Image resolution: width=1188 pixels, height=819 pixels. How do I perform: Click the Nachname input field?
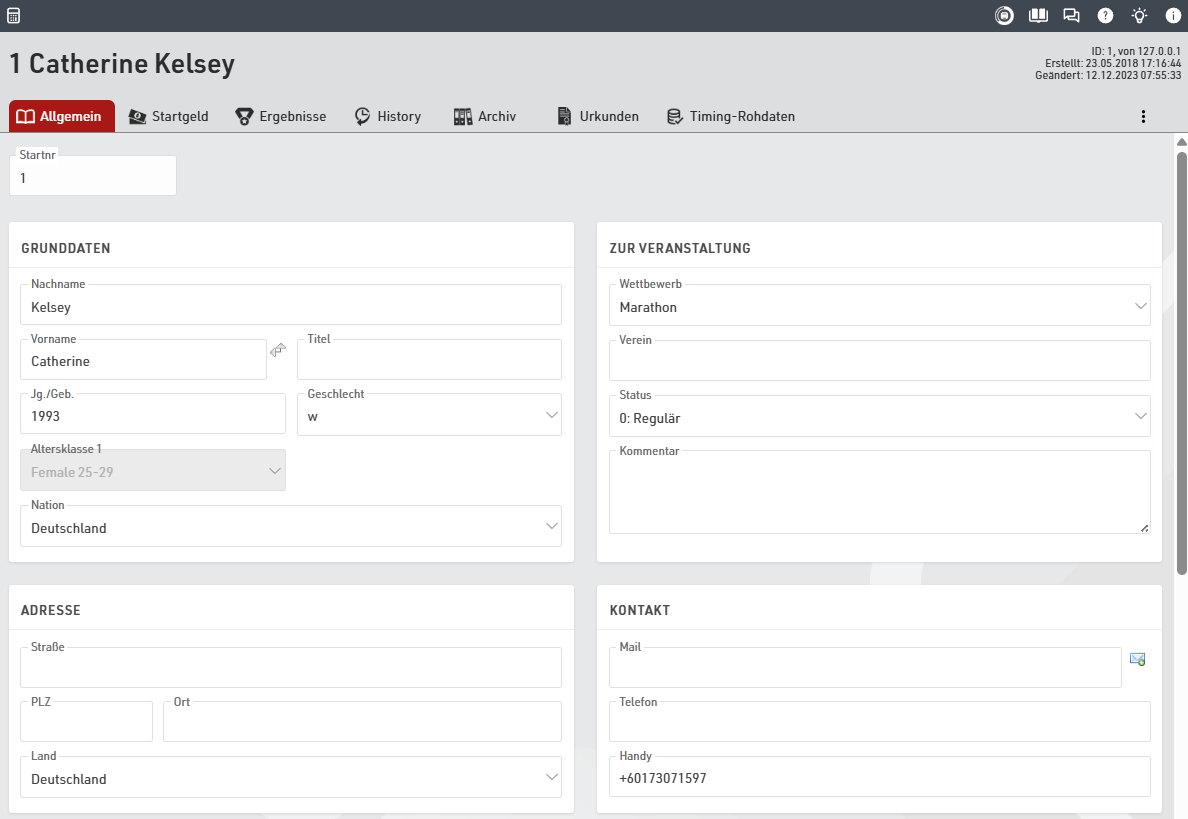coord(290,307)
